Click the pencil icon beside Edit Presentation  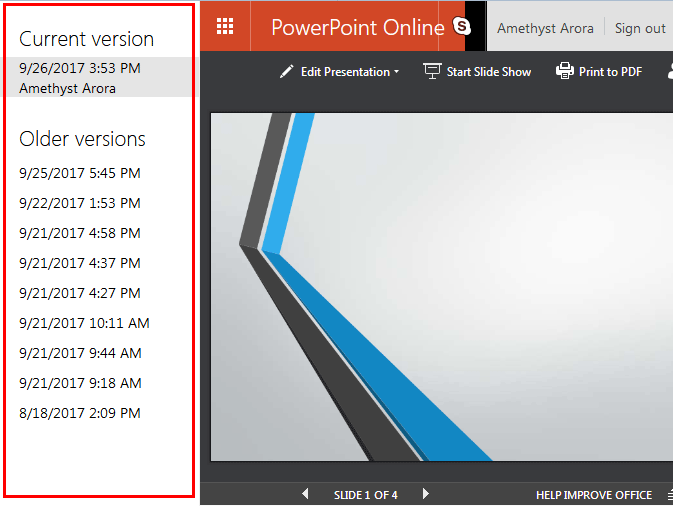[287, 72]
